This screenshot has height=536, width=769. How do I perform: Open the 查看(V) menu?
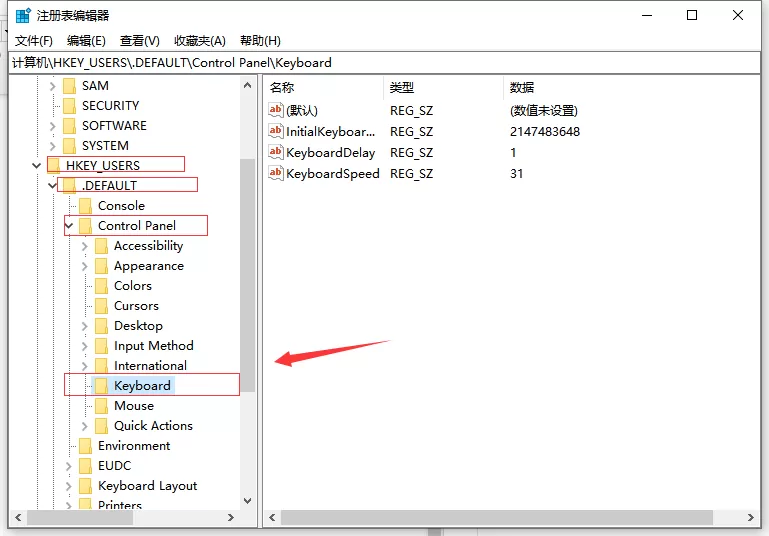click(140, 41)
